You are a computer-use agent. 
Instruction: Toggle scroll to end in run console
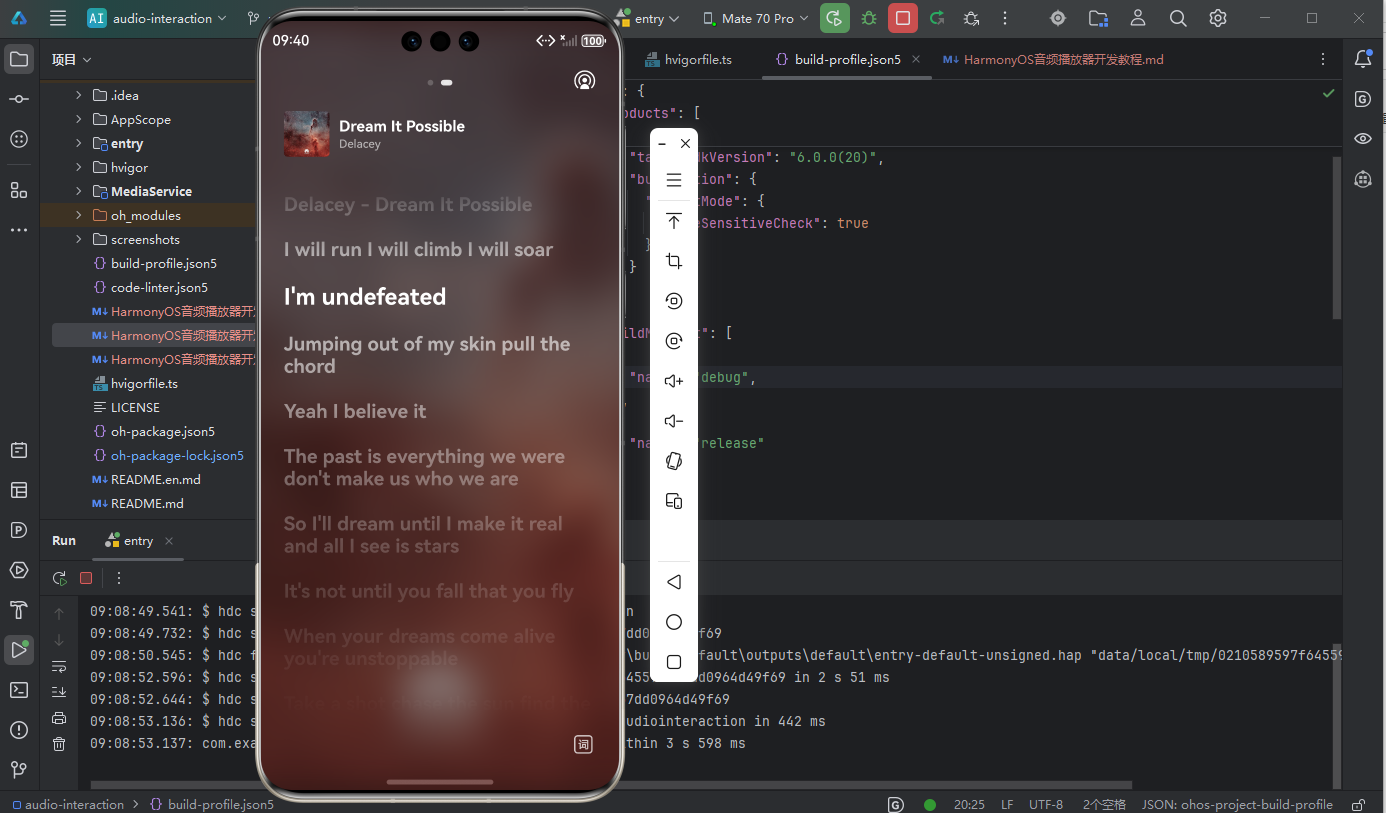coord(59,692)
